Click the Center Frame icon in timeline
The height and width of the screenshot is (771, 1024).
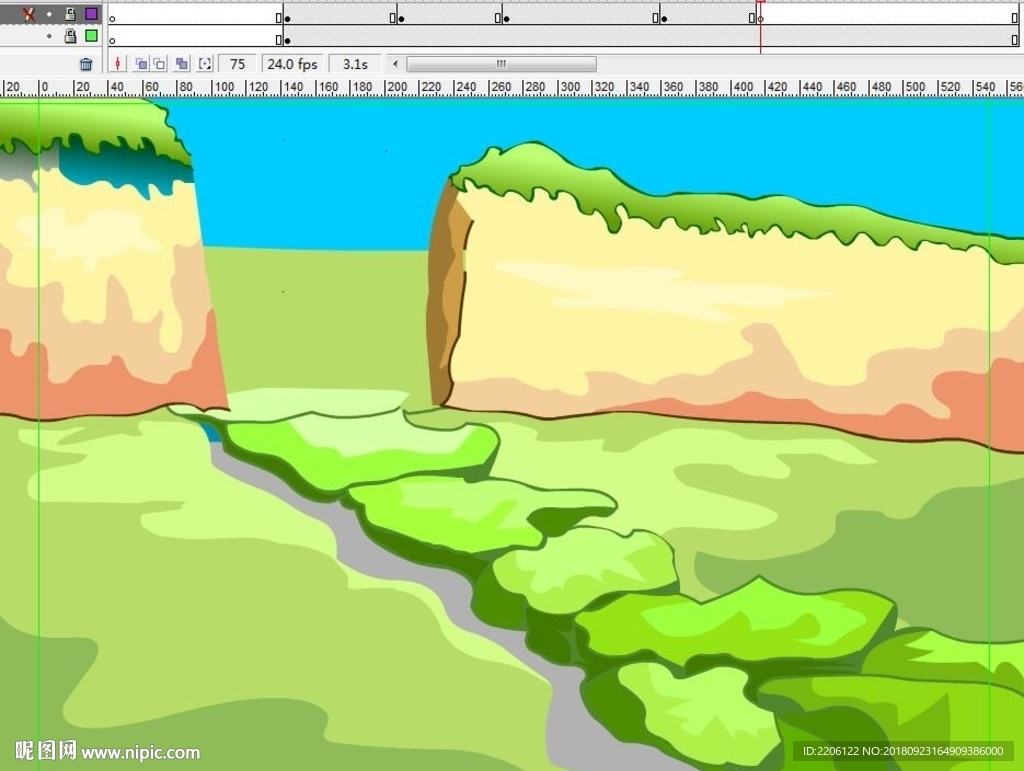coord(118,64)
